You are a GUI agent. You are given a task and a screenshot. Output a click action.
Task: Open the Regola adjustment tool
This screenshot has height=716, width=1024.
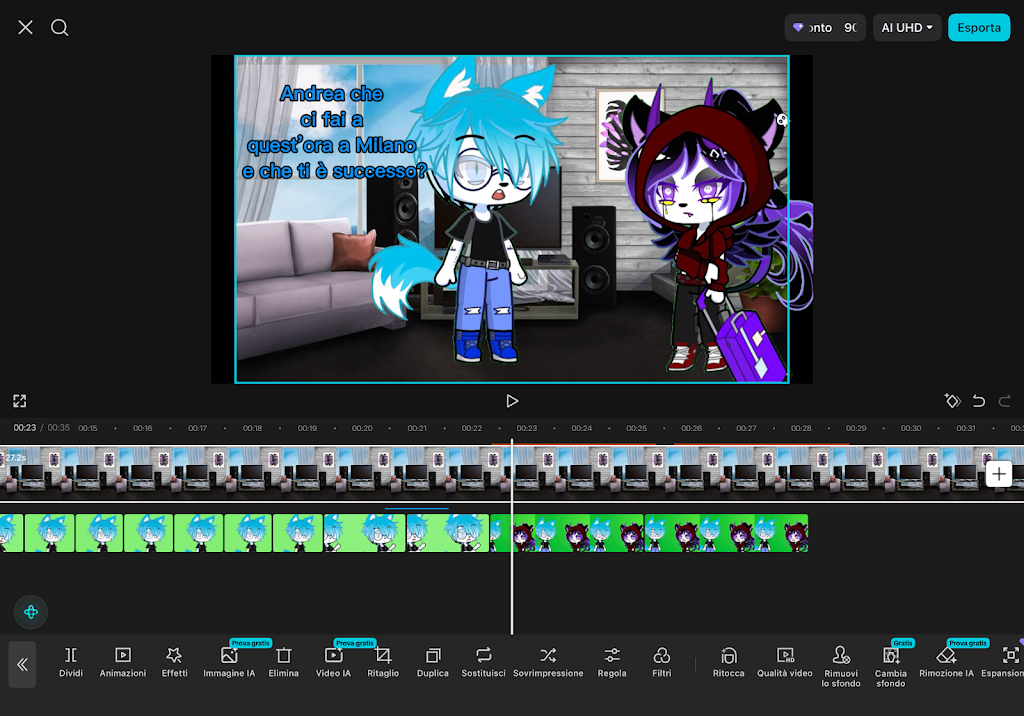pos(612,662)
